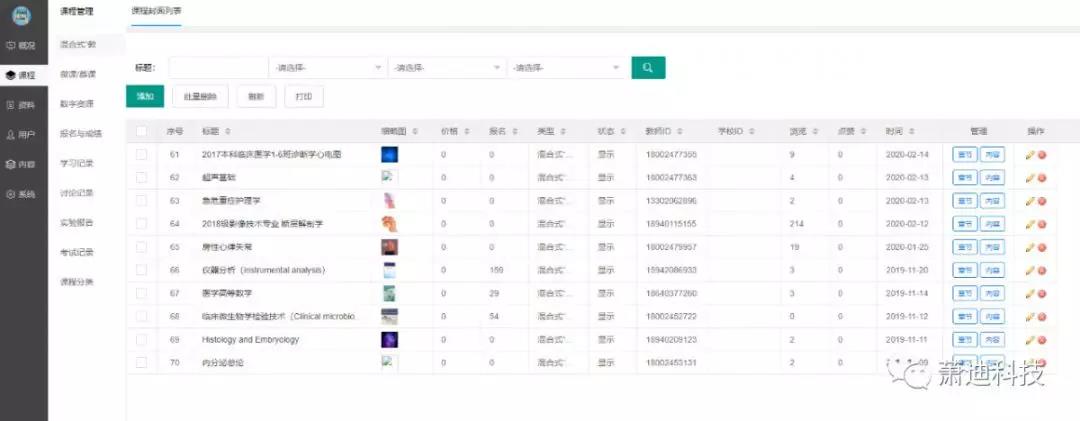Click the pencil edit icon for row 61

(1029, 155)
